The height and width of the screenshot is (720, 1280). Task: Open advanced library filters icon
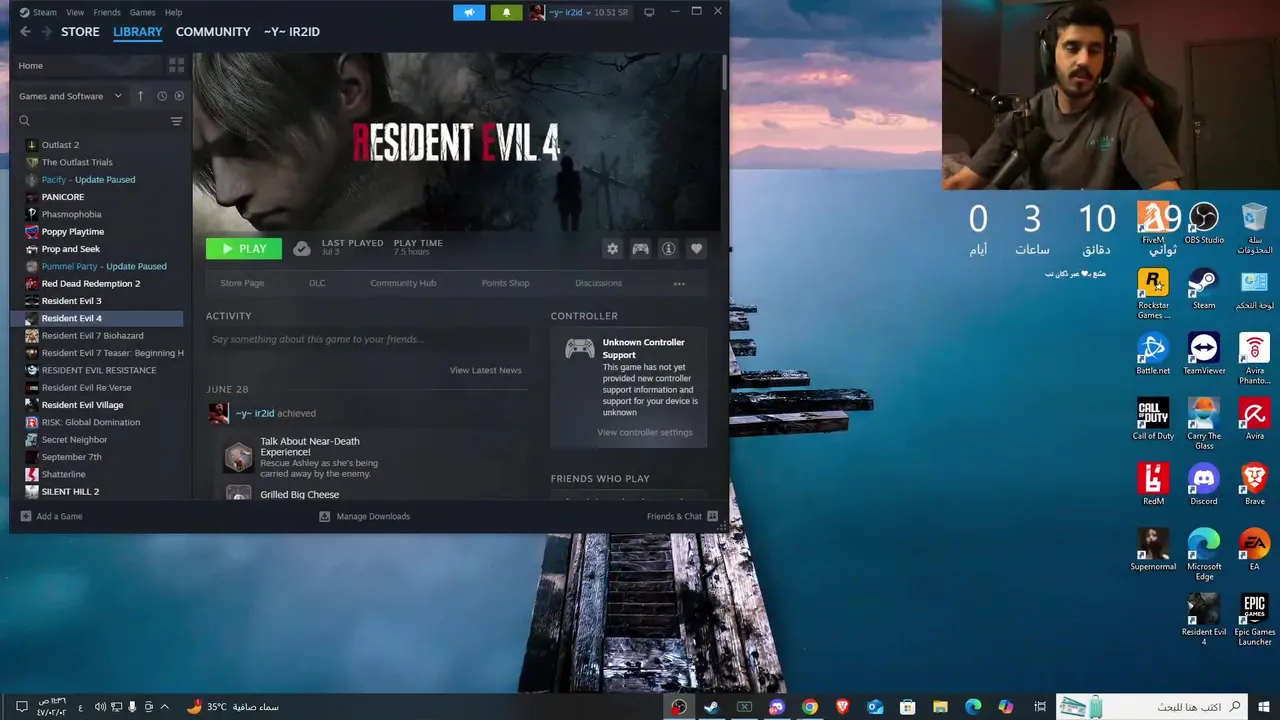[176, 121]
